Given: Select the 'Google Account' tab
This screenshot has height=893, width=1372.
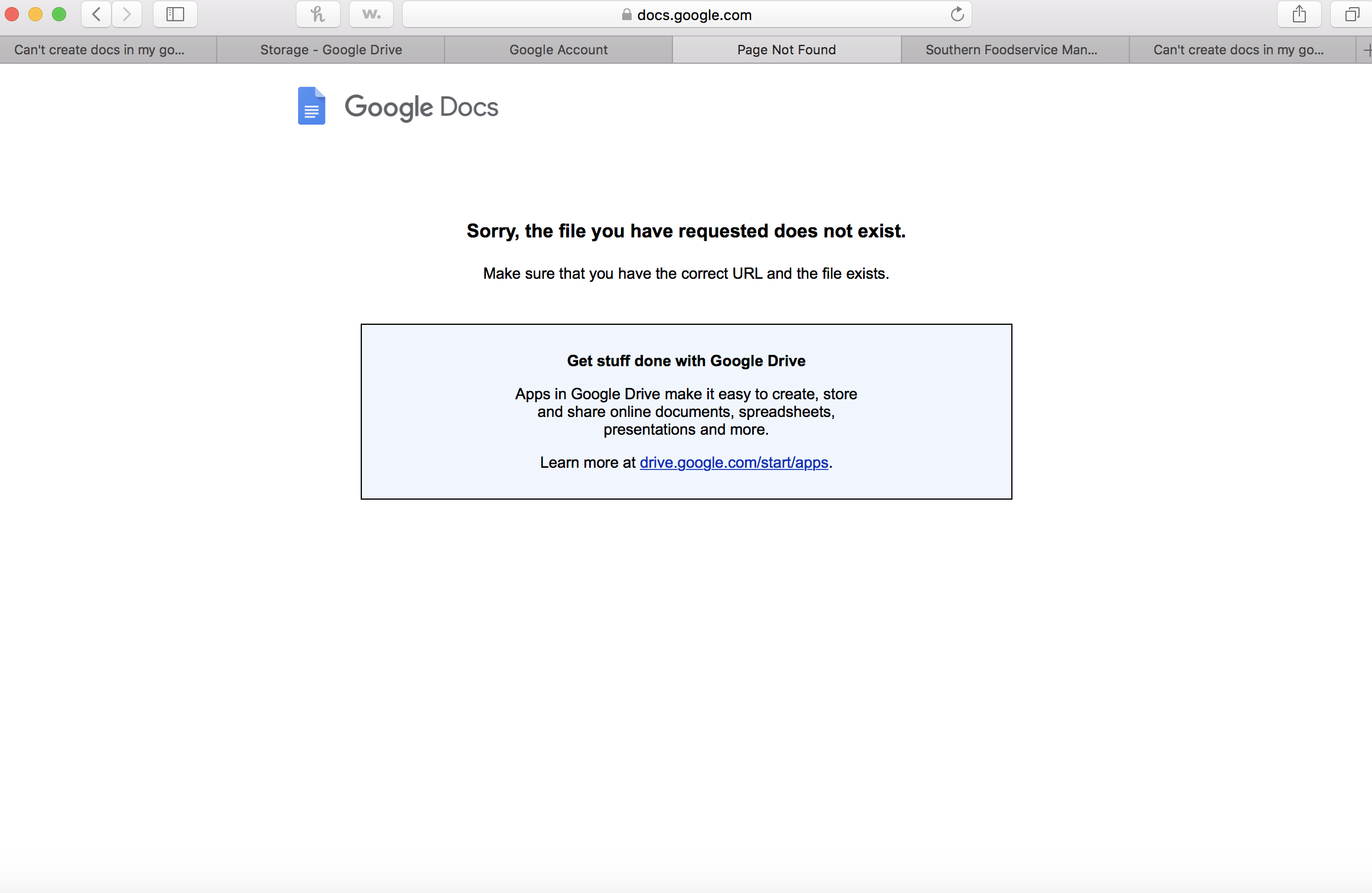Looking at the screenshot, I should click(x=558, y=48).
